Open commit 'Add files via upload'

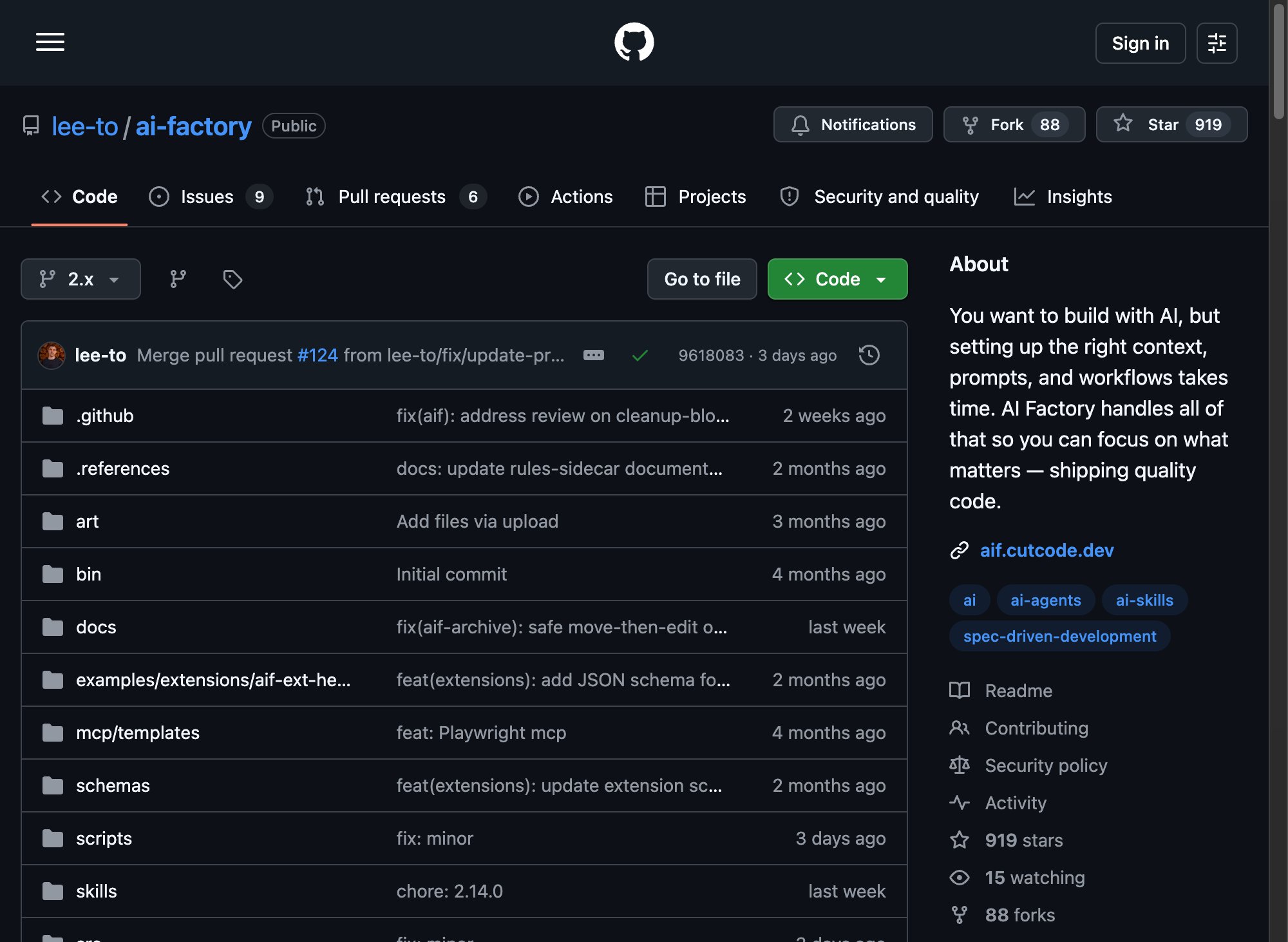coord(477,521)
